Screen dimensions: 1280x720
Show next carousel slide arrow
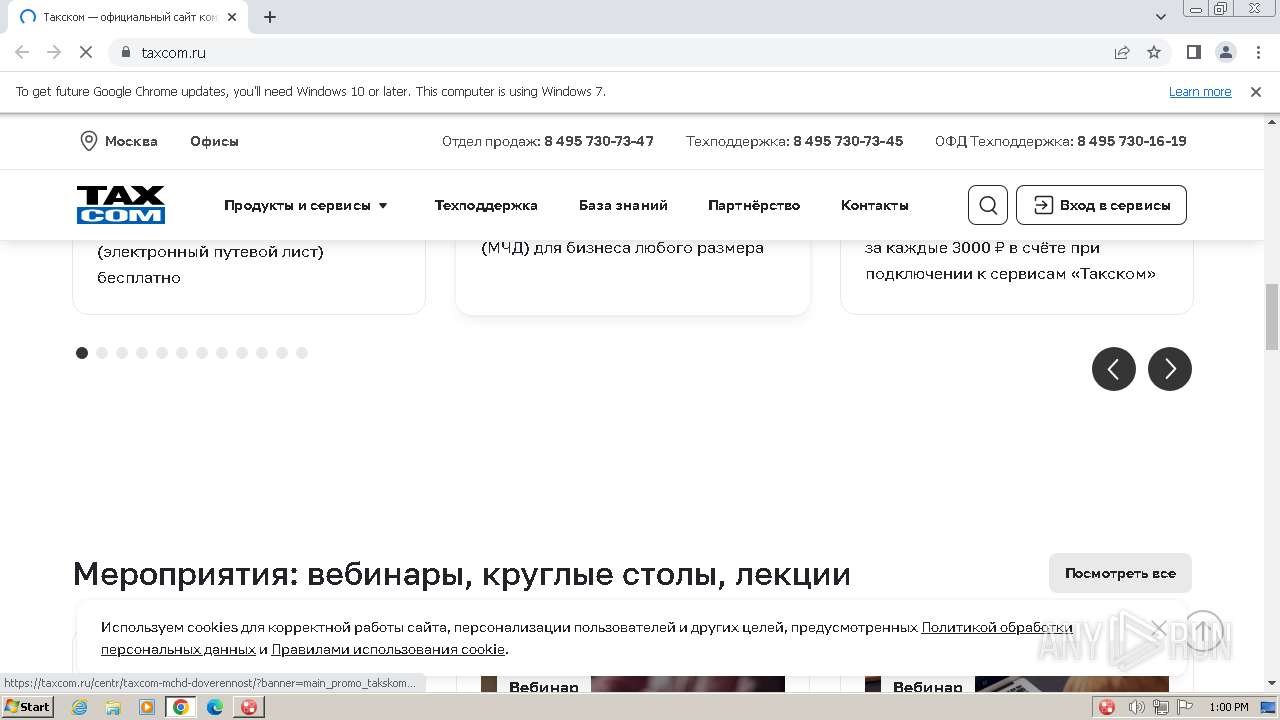tap(1170, 369)
